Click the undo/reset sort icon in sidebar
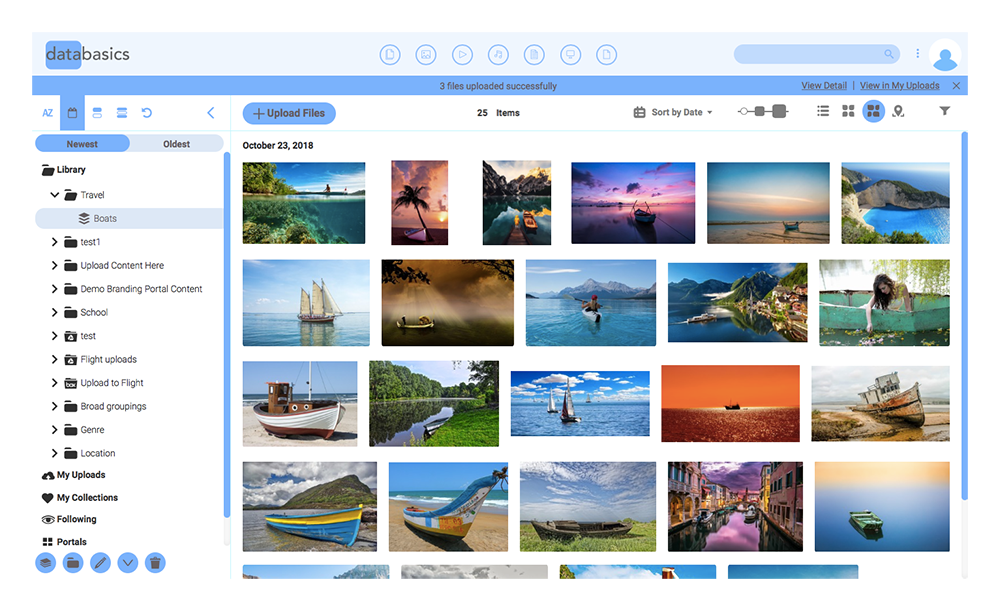Screen dimensions: 1000x611 147,113
